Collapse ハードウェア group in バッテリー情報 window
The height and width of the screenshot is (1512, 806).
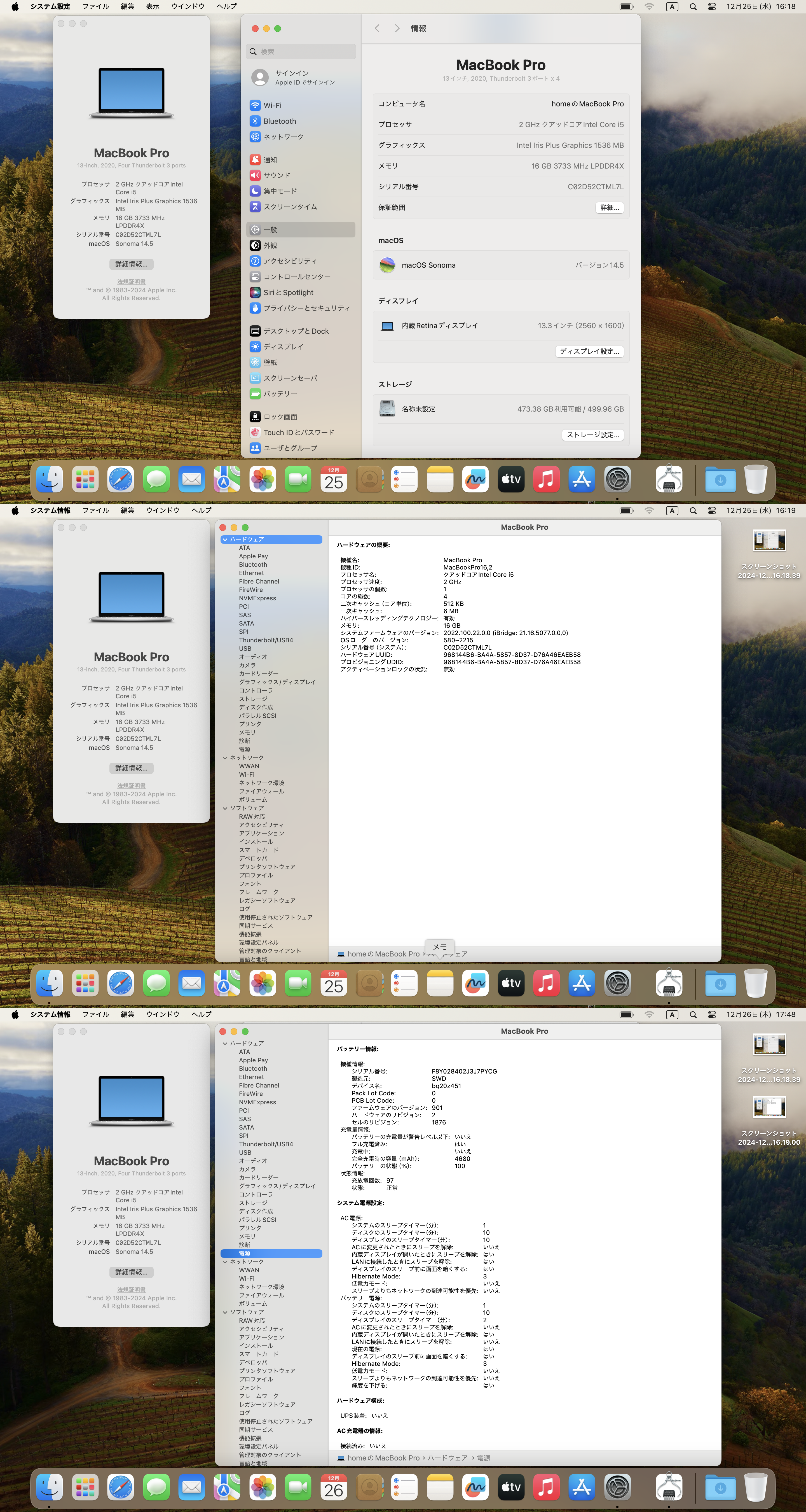(x=225, y=1044)
